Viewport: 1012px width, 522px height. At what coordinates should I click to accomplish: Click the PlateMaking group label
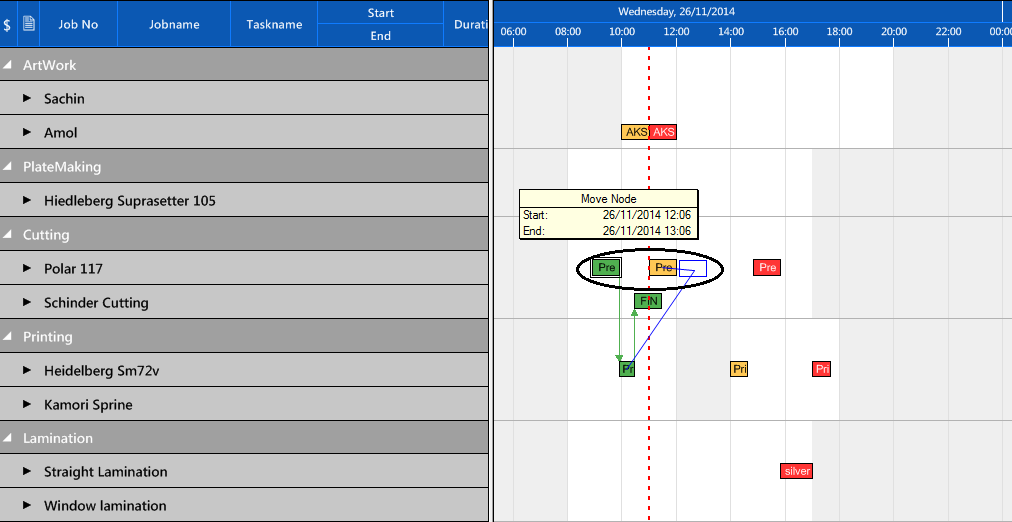[x=62, y=166]
